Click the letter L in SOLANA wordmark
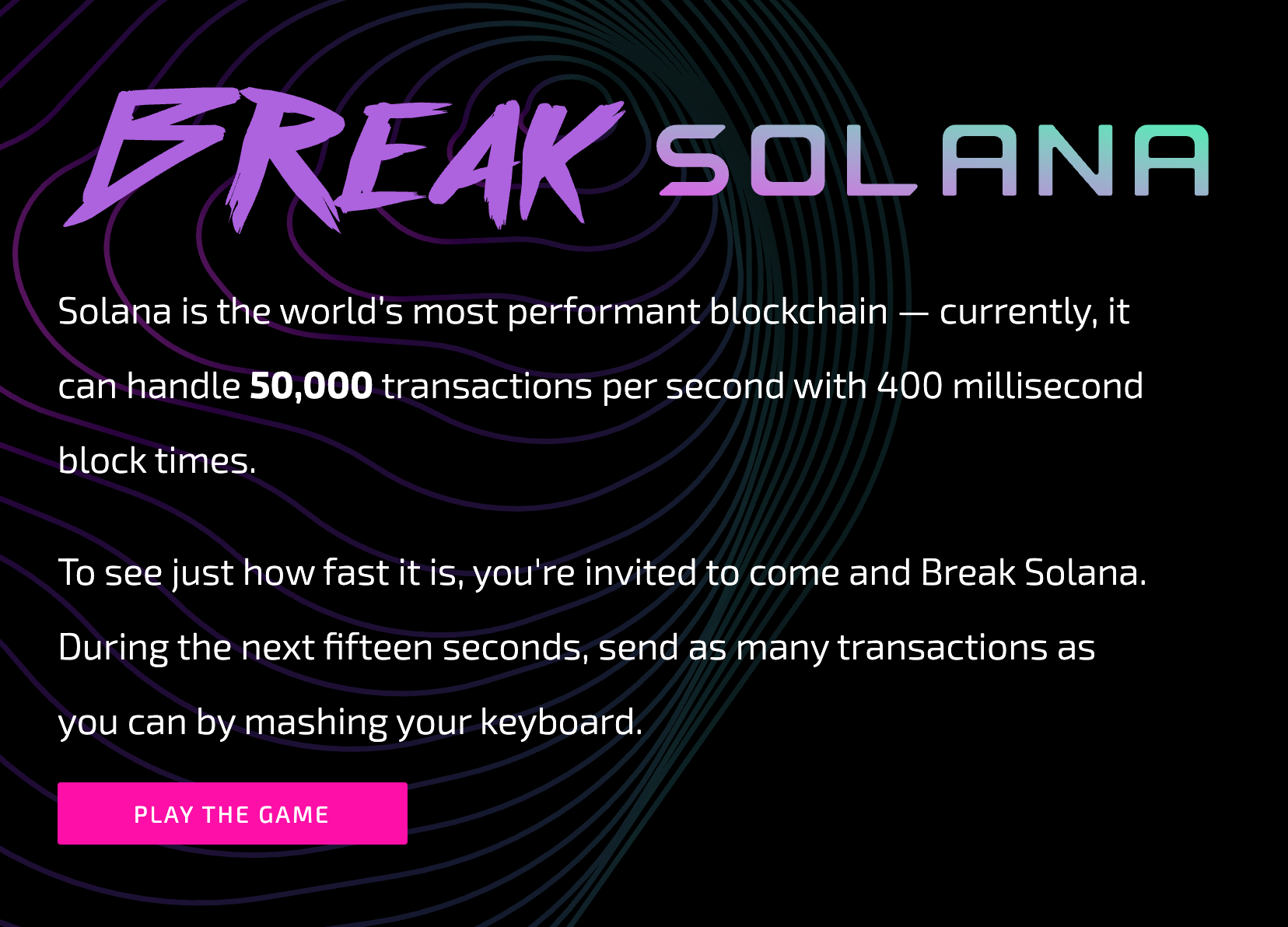 881,160
